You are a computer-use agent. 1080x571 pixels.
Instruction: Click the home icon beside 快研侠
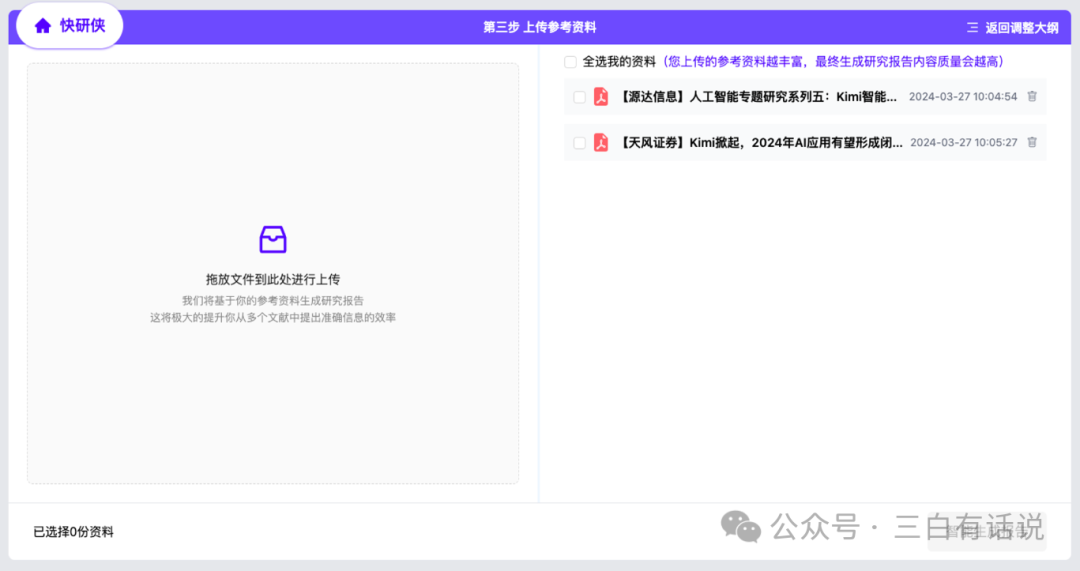coord(43,26)
